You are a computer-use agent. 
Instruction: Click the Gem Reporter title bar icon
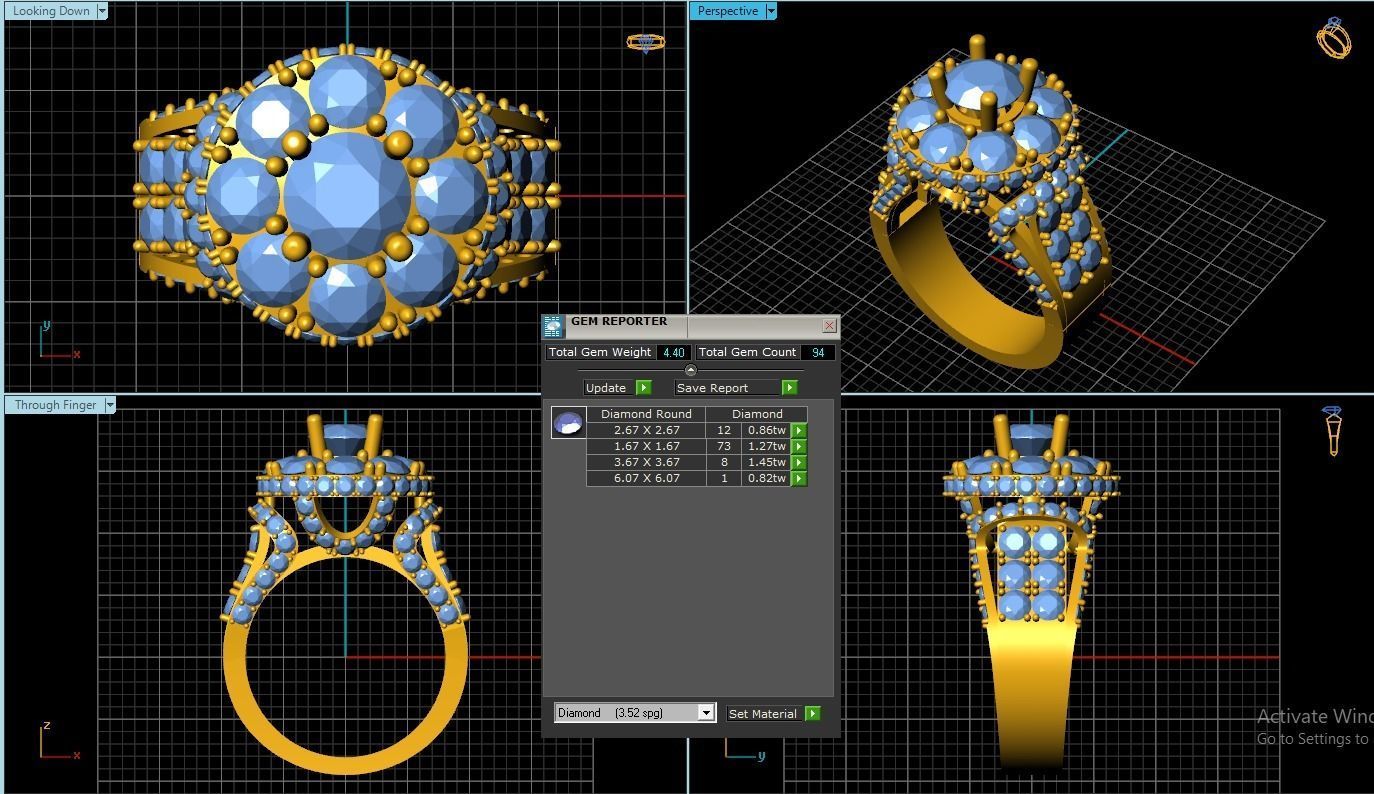pos(553,326)
